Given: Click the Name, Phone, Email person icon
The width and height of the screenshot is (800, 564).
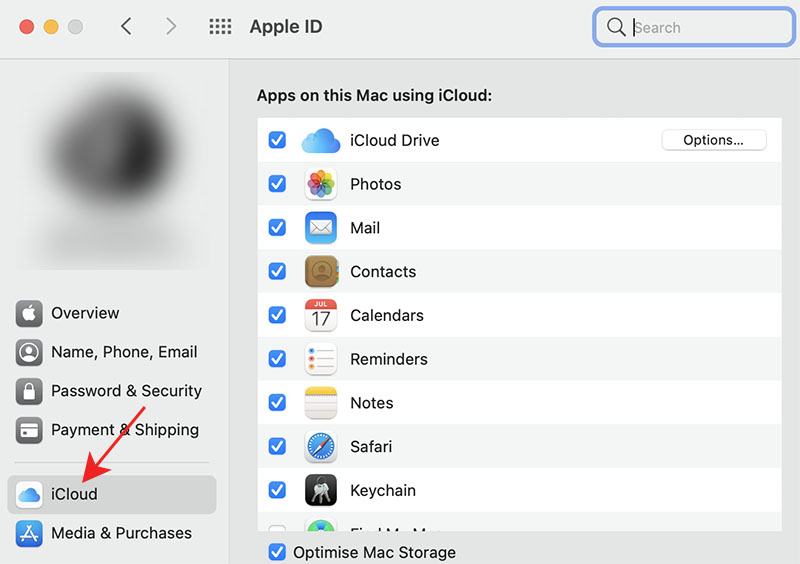Looking at the screenshot, I should (29, 352).
